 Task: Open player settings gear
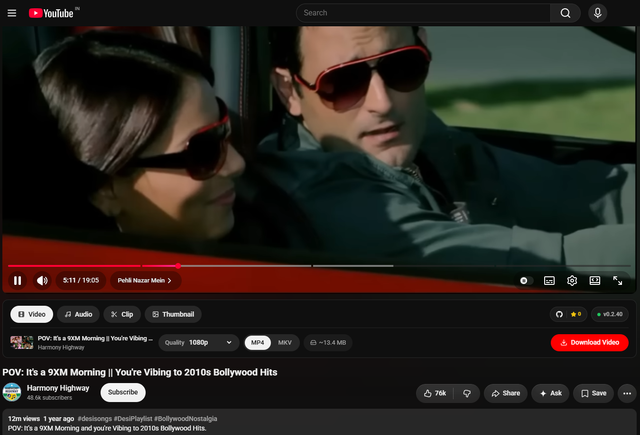click(572, 281)
